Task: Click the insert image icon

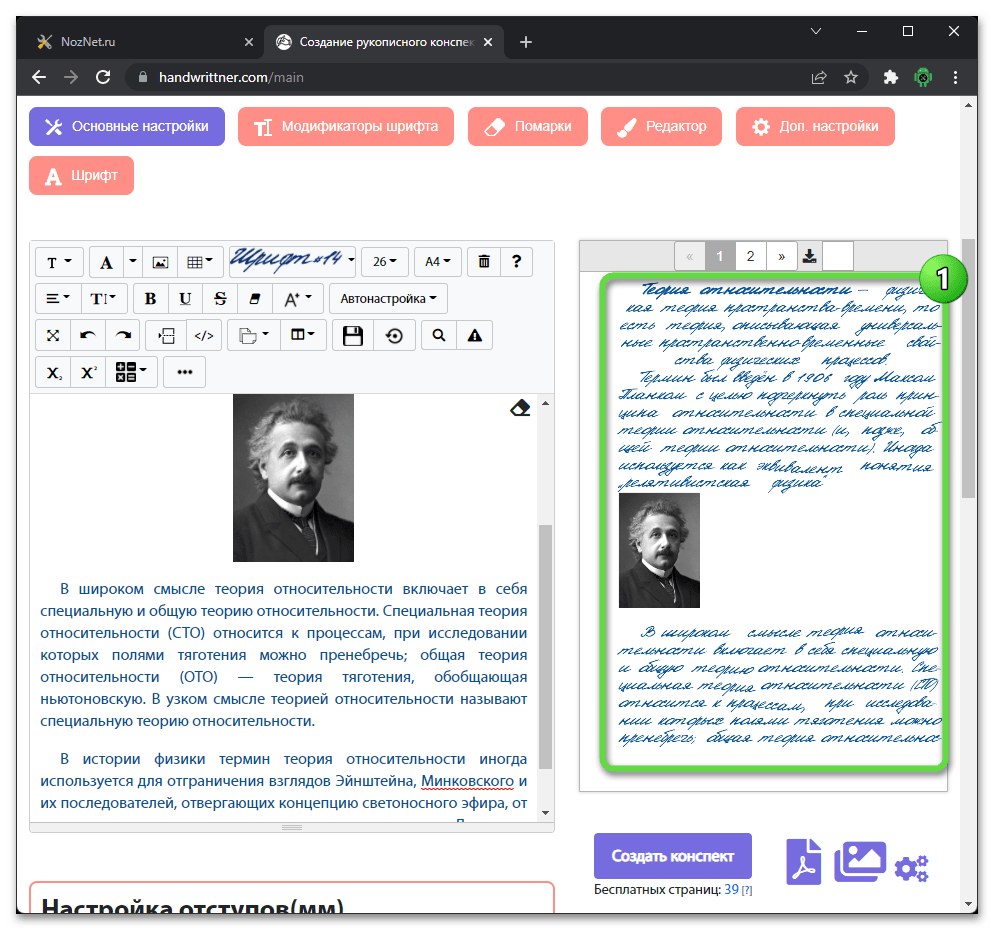Action: (x=160, y=262)
